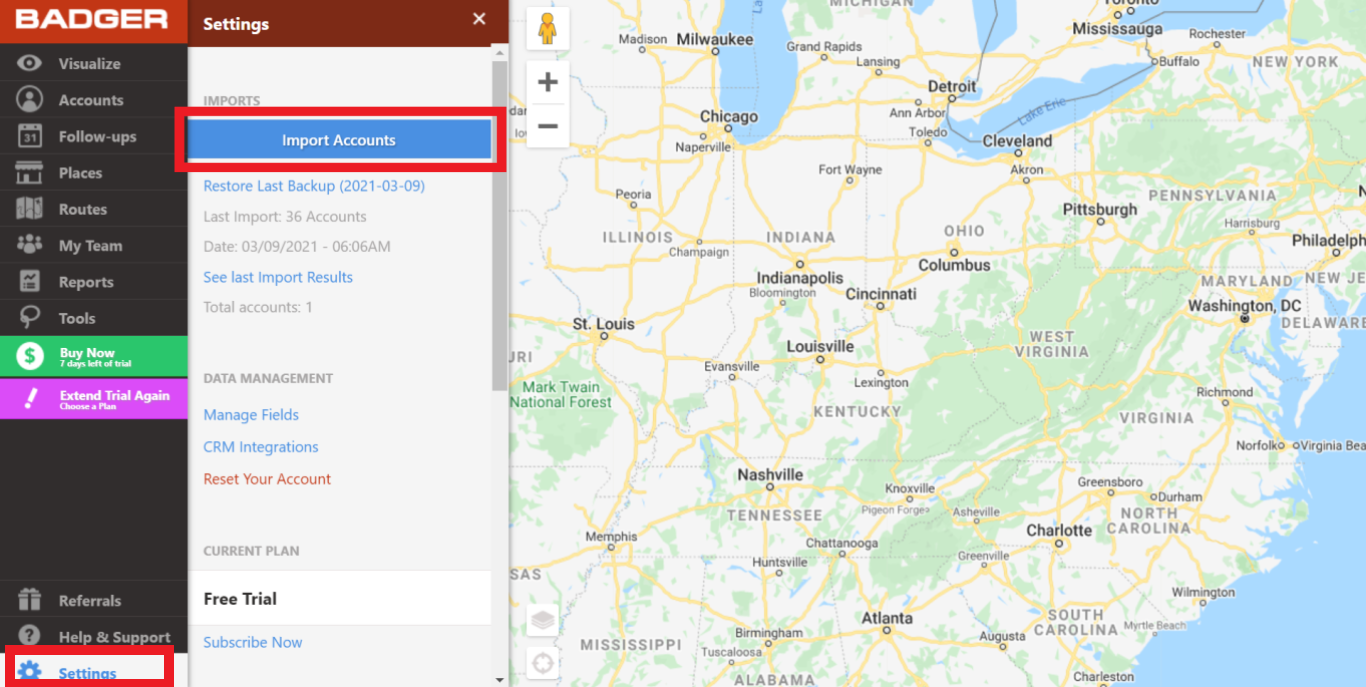Image resolution: width=1366 pixels, height=687 pixels.
Task: Click the Reports chart icon
Action: (x=30, y=282)
